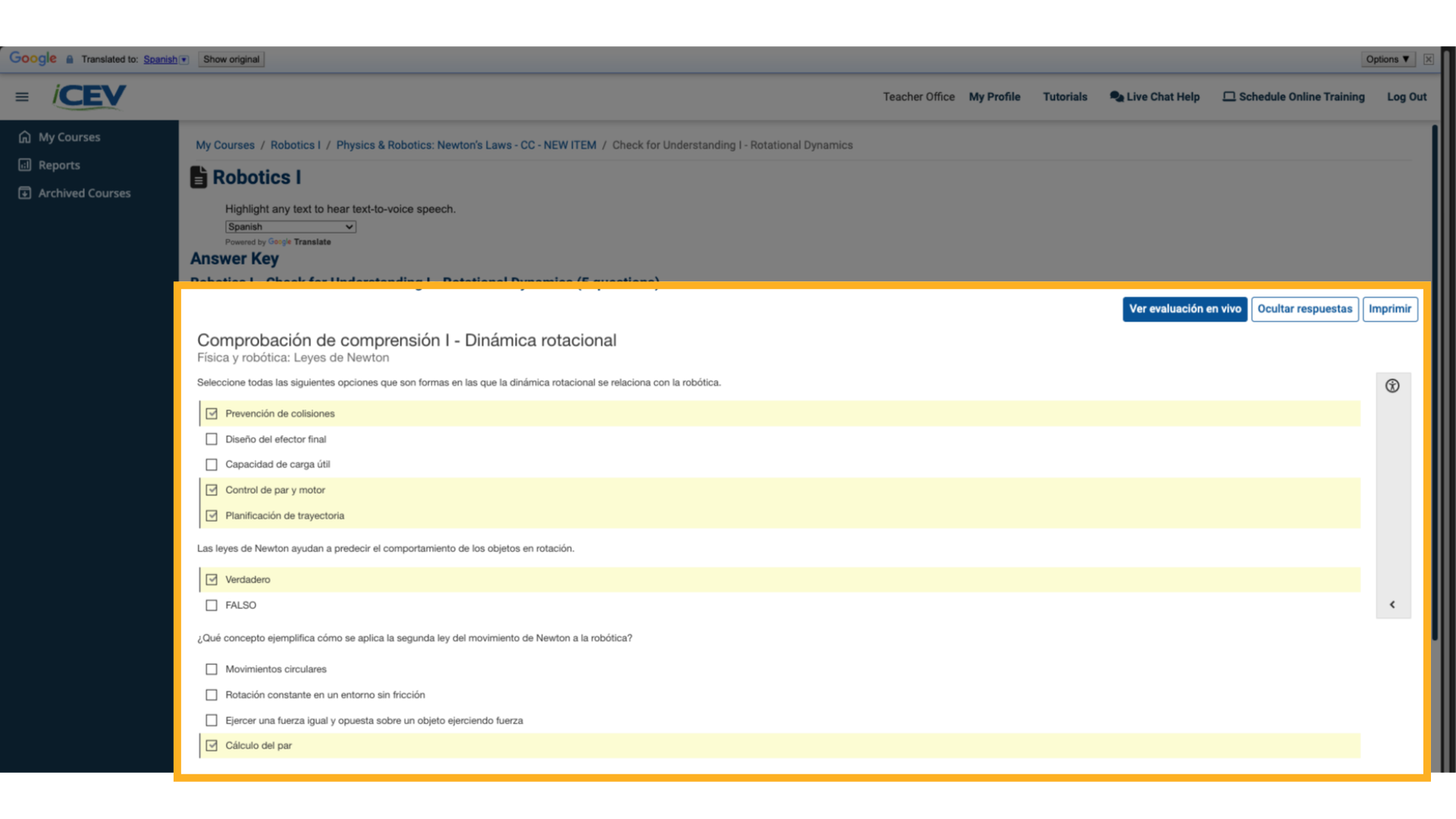Click the Robotics I document icon
This screenshot has width=1456, height=819.
199,177
